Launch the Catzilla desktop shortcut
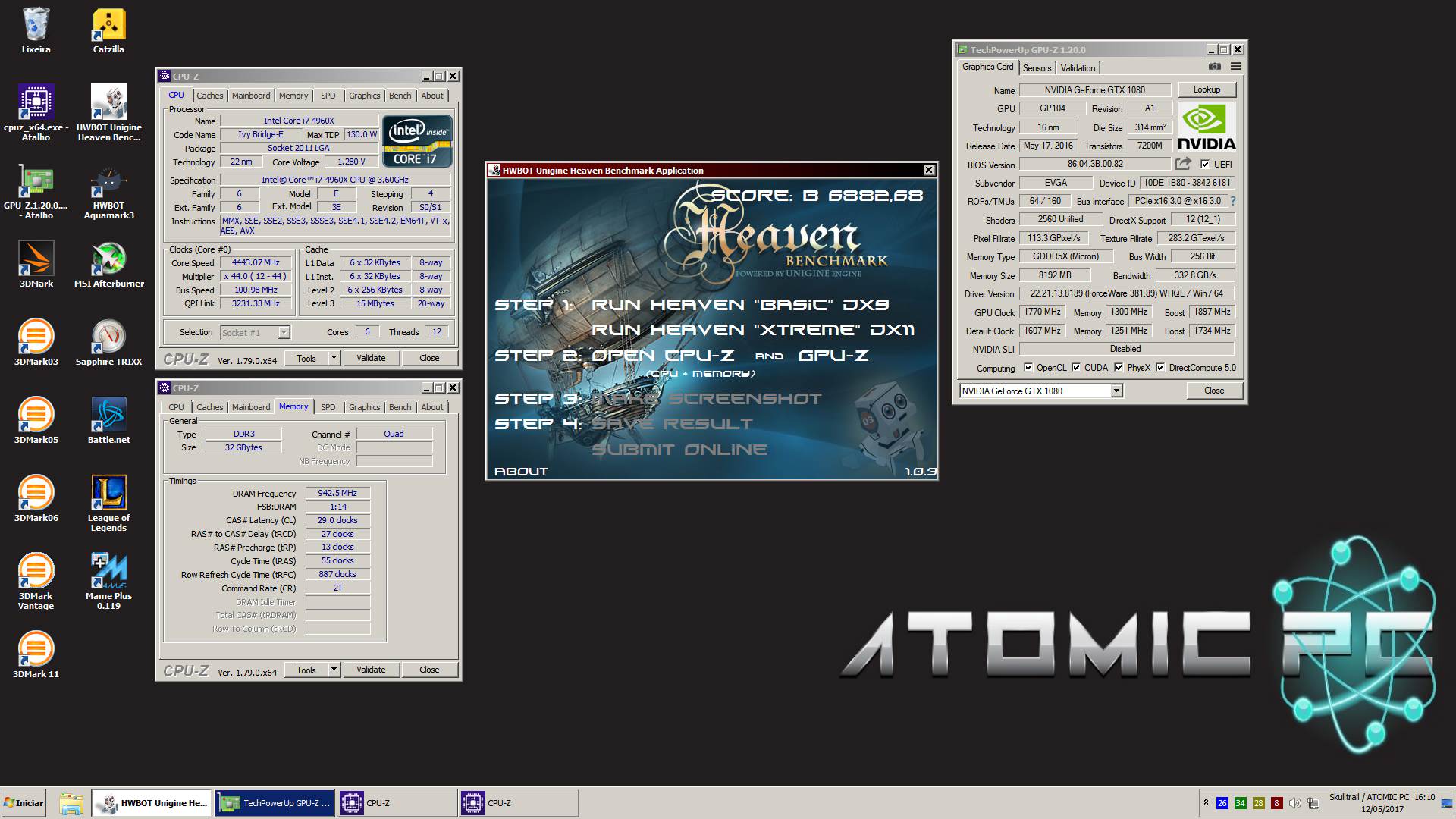 [108, 30]
